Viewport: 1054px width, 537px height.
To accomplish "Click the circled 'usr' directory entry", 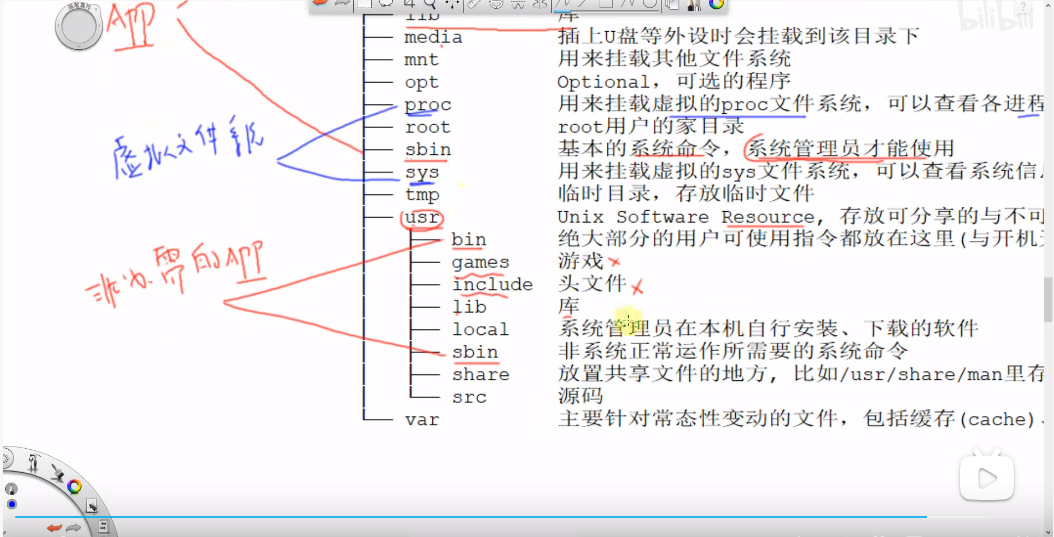I will (x=421, y=218).
